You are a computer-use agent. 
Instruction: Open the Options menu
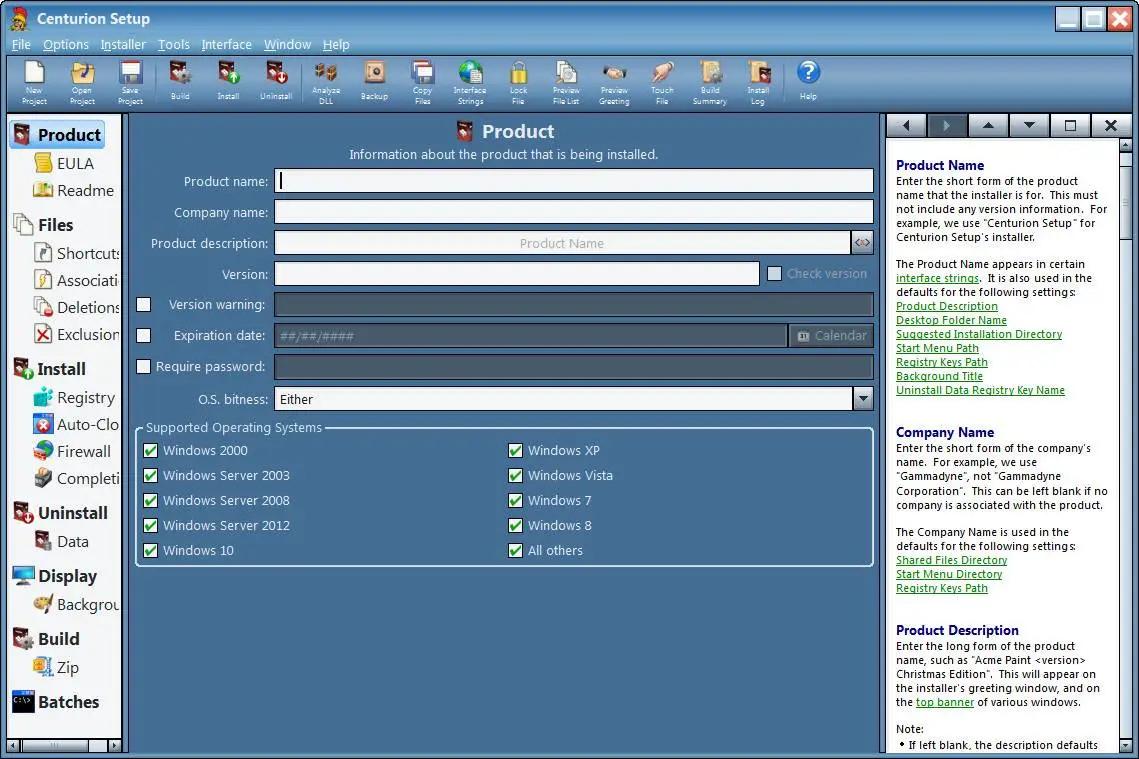coord(65,44)
